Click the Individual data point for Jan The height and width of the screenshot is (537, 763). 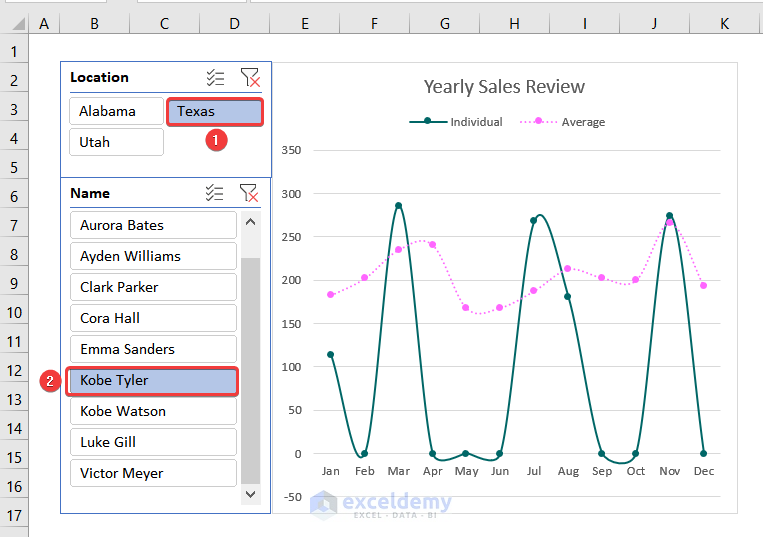(x=331, y=355)
